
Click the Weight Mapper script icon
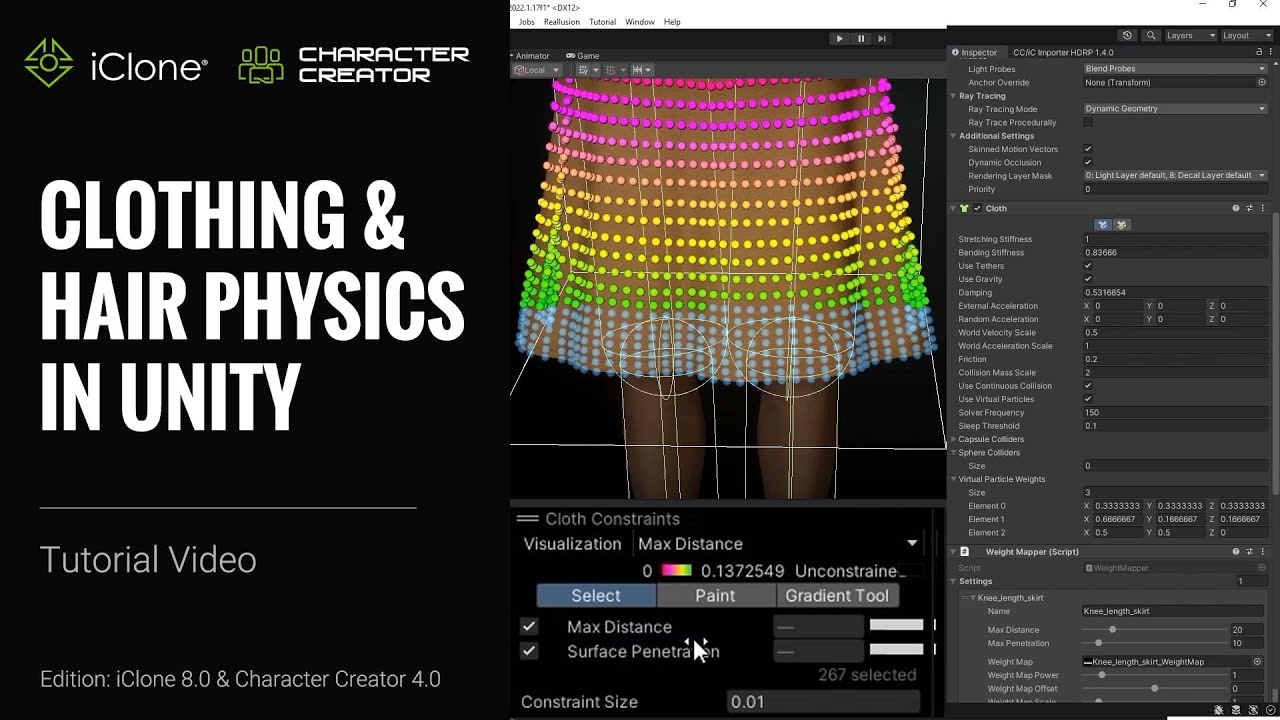coord(964,551)
